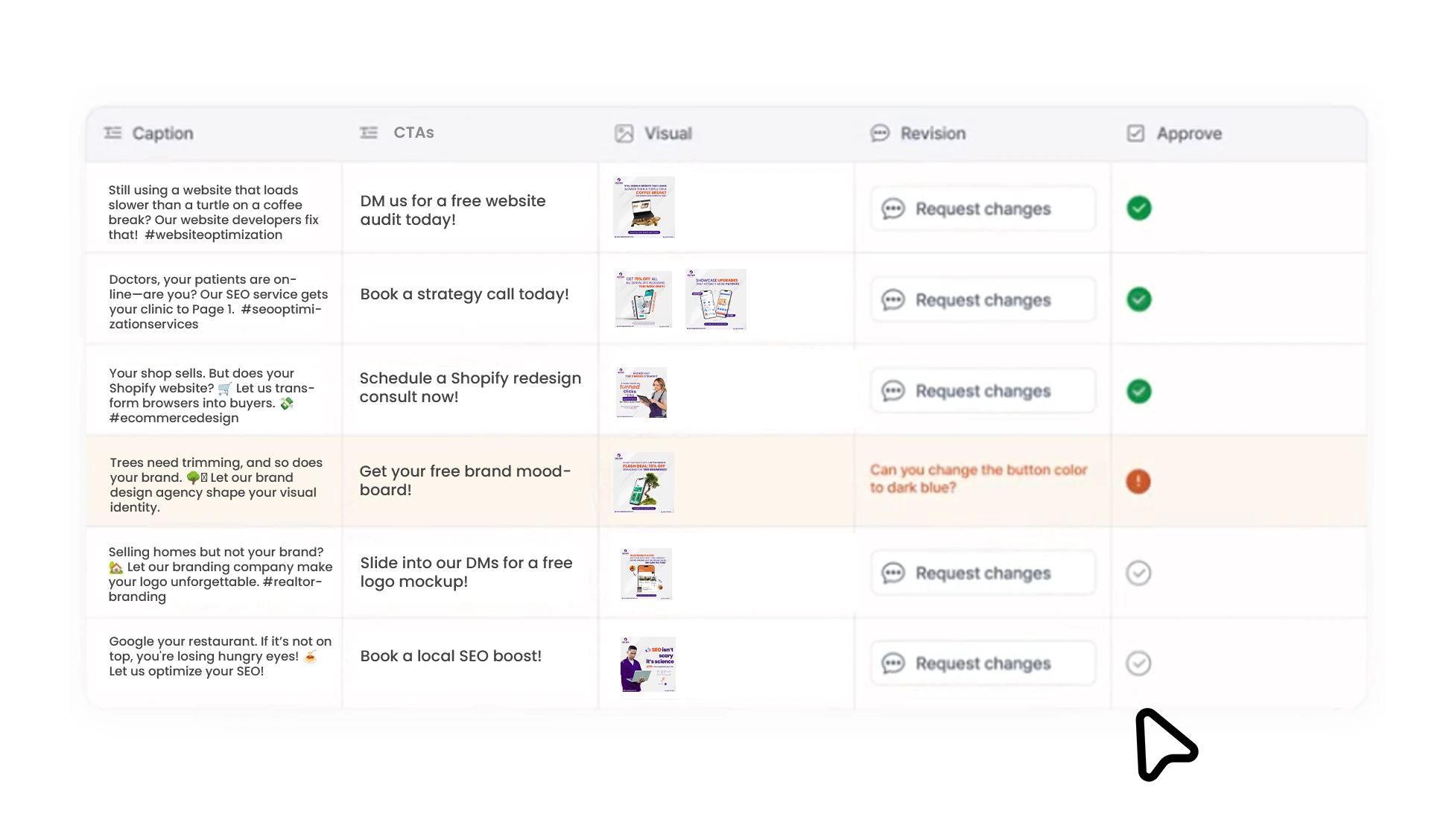Image resolution: width=1452 pixels, height=840 pixels.
Task: Click the Approve column checkbox icon
Action: click(1136, 133)
